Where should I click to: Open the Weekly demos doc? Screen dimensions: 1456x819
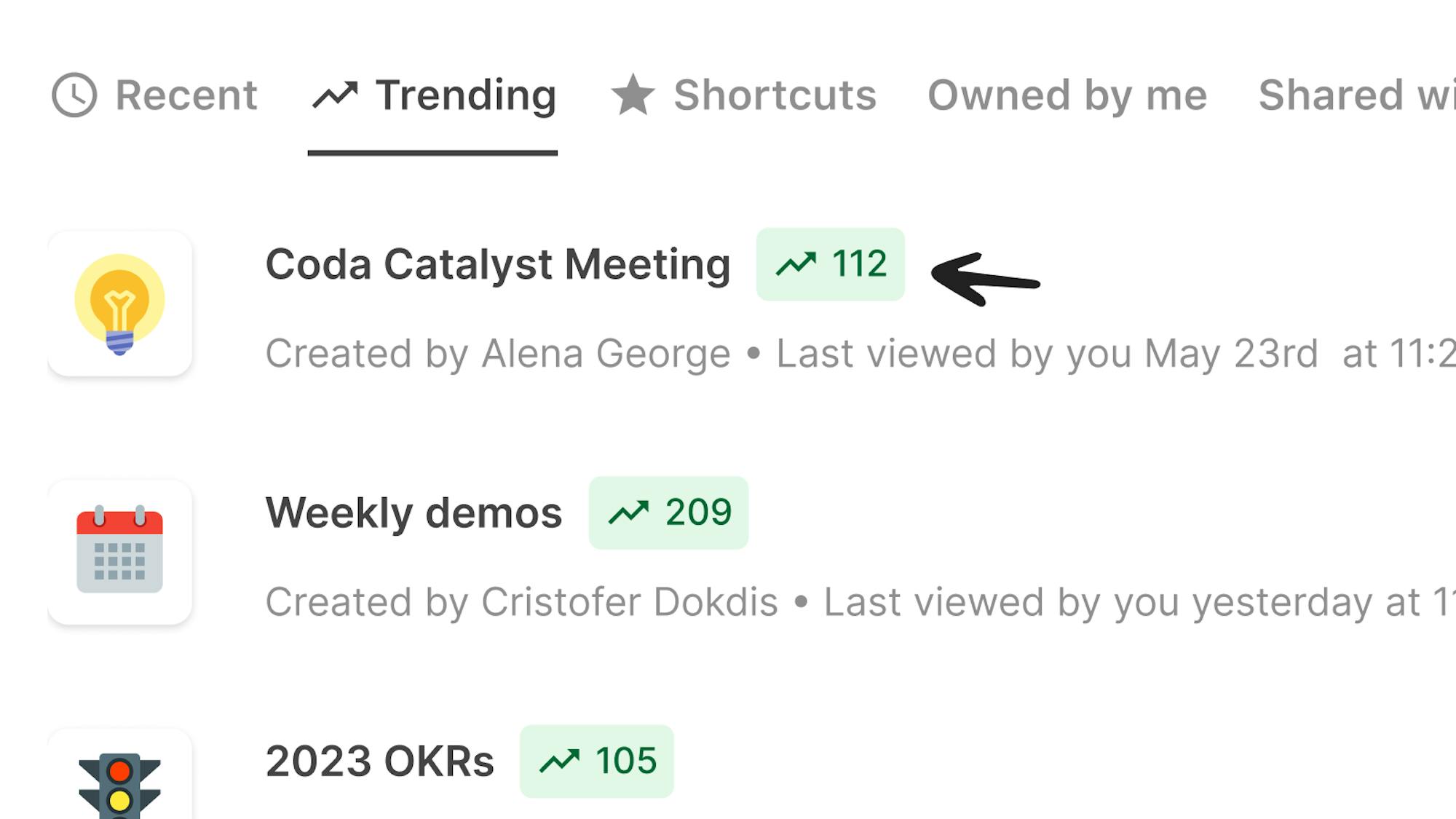click(414, 513)
